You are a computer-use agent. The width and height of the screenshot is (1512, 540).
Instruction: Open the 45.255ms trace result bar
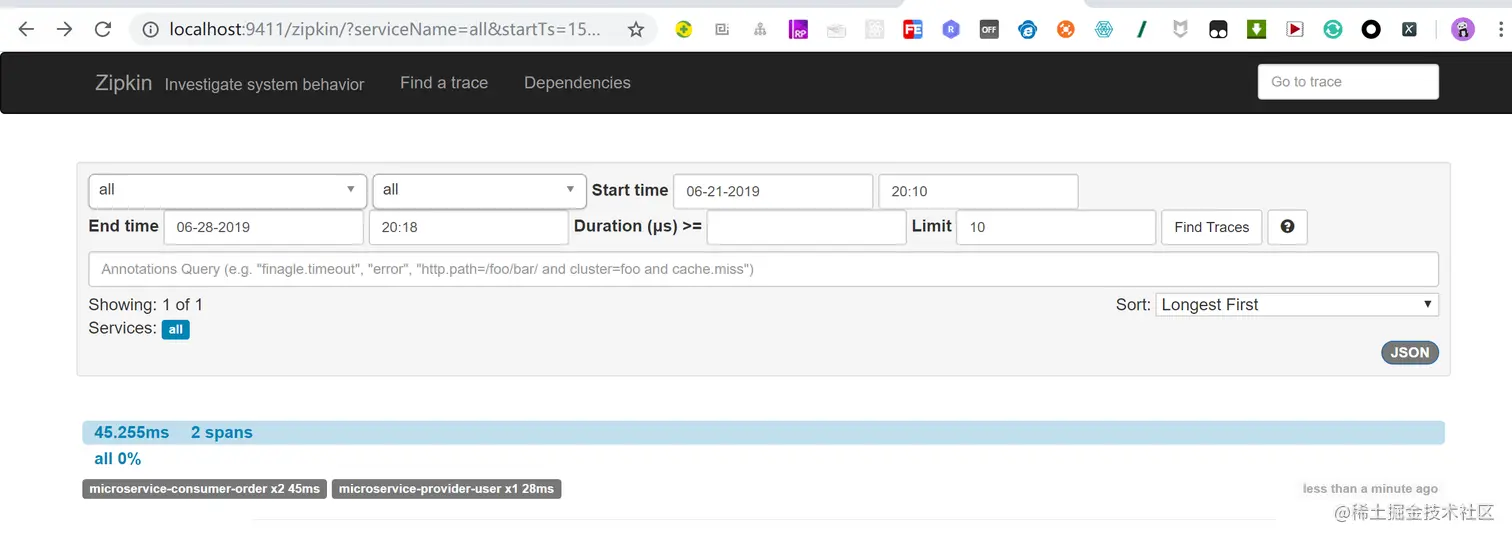click(763, 432)
